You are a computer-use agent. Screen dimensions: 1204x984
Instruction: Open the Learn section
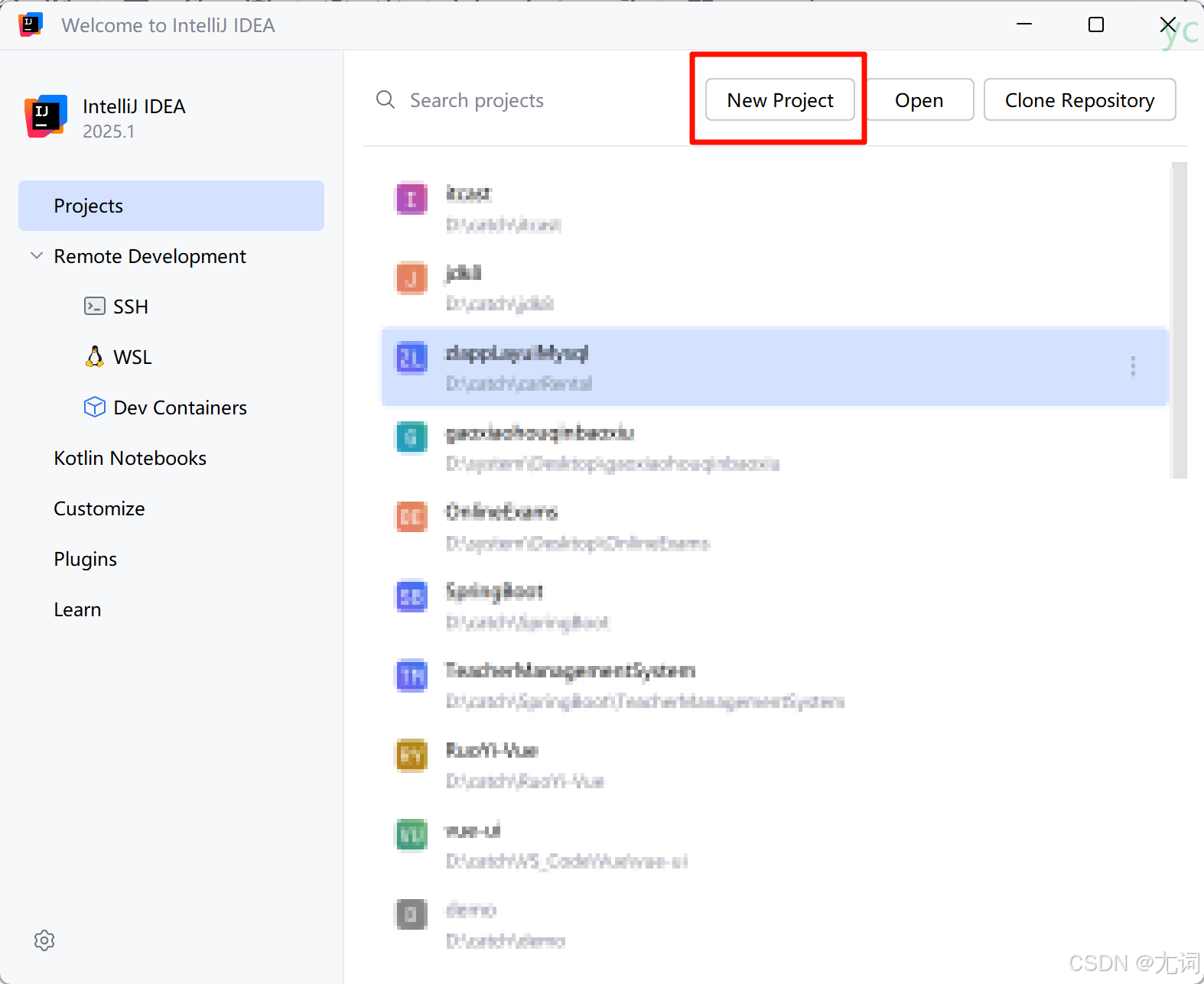point(77,609)
